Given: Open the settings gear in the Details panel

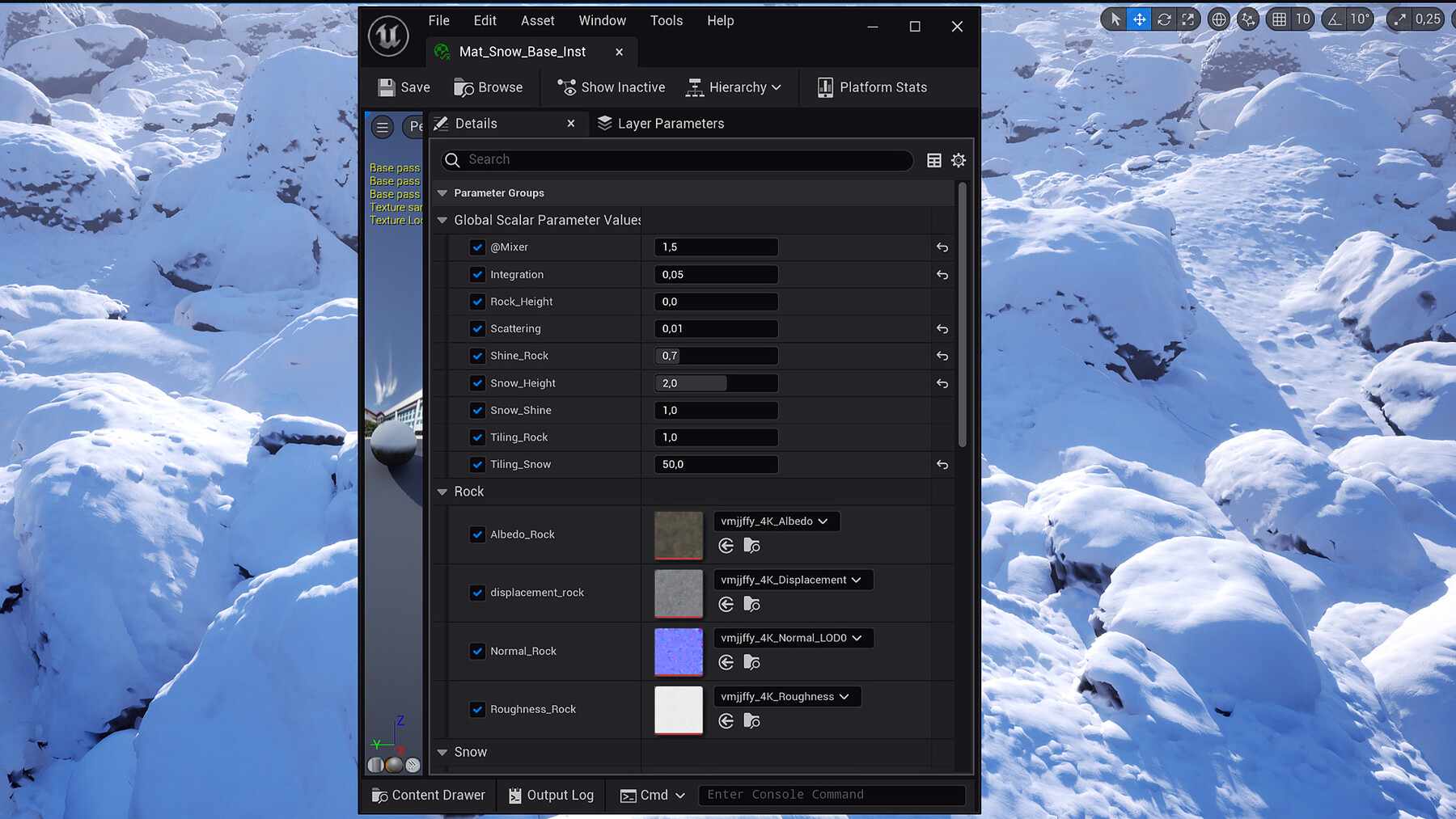Looking at the screenshot, I should [959, 160].
